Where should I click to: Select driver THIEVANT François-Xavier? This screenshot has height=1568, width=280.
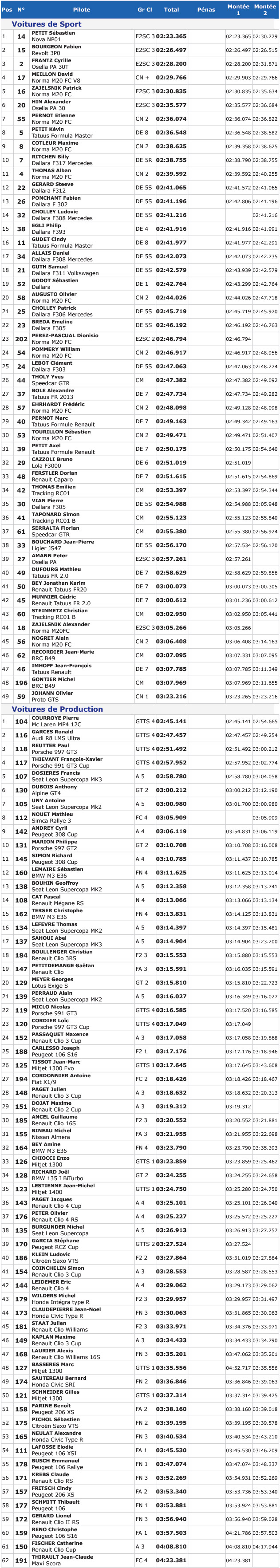coord(67,760)
